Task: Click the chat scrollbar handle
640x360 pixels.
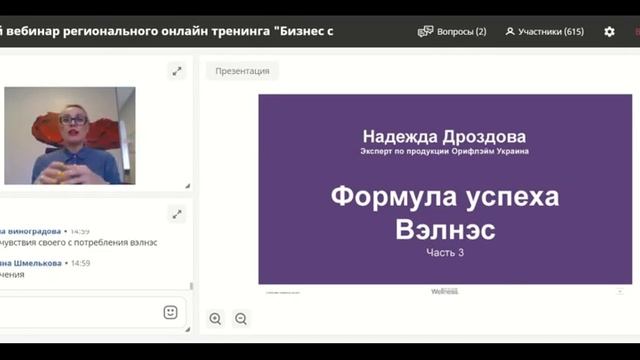Action: (191, 286)
